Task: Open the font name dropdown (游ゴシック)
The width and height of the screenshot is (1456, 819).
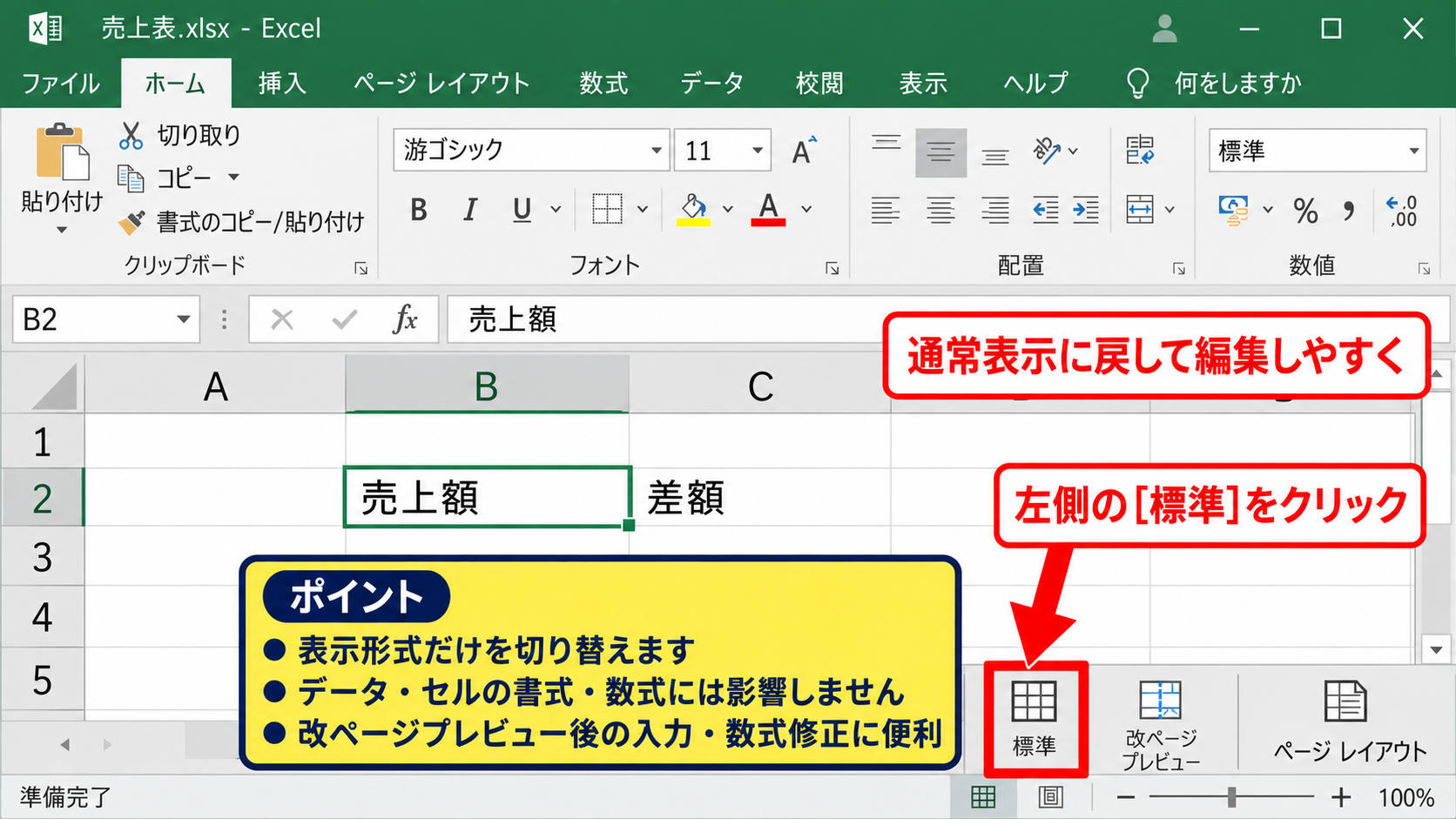Action: tap(657, 151)
